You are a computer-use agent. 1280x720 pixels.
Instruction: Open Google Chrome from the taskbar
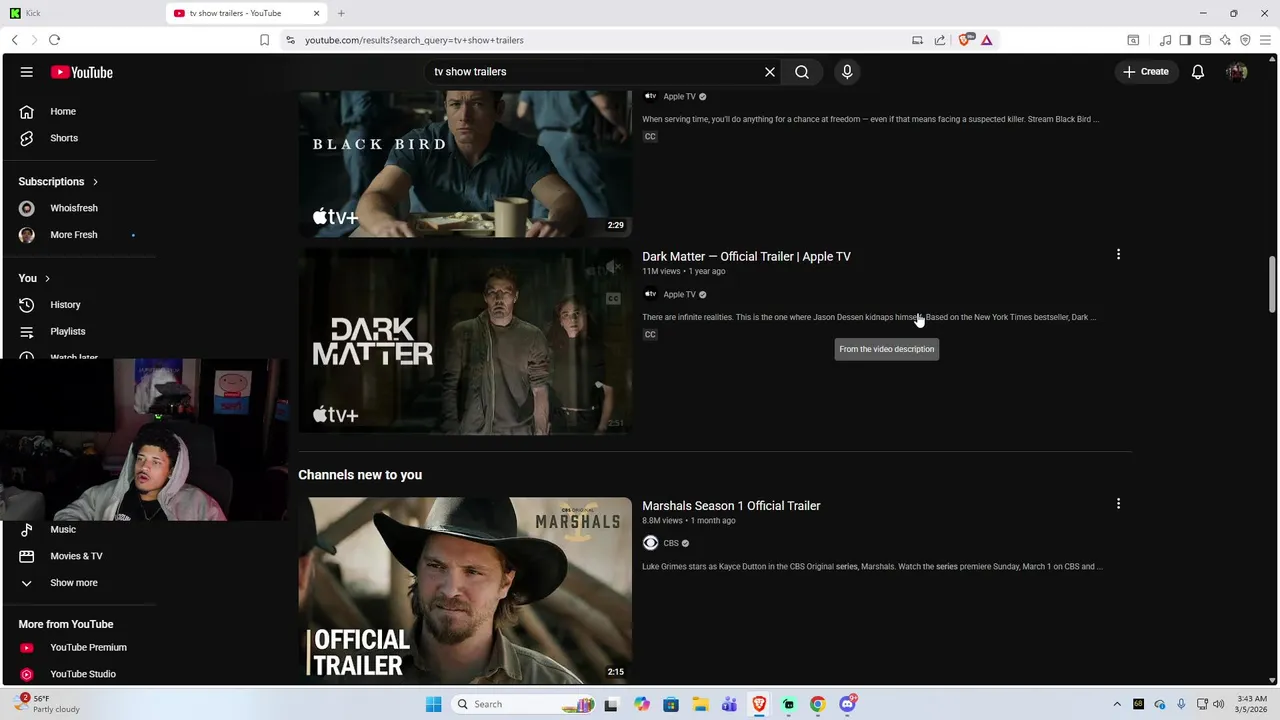tap(817, 704)
